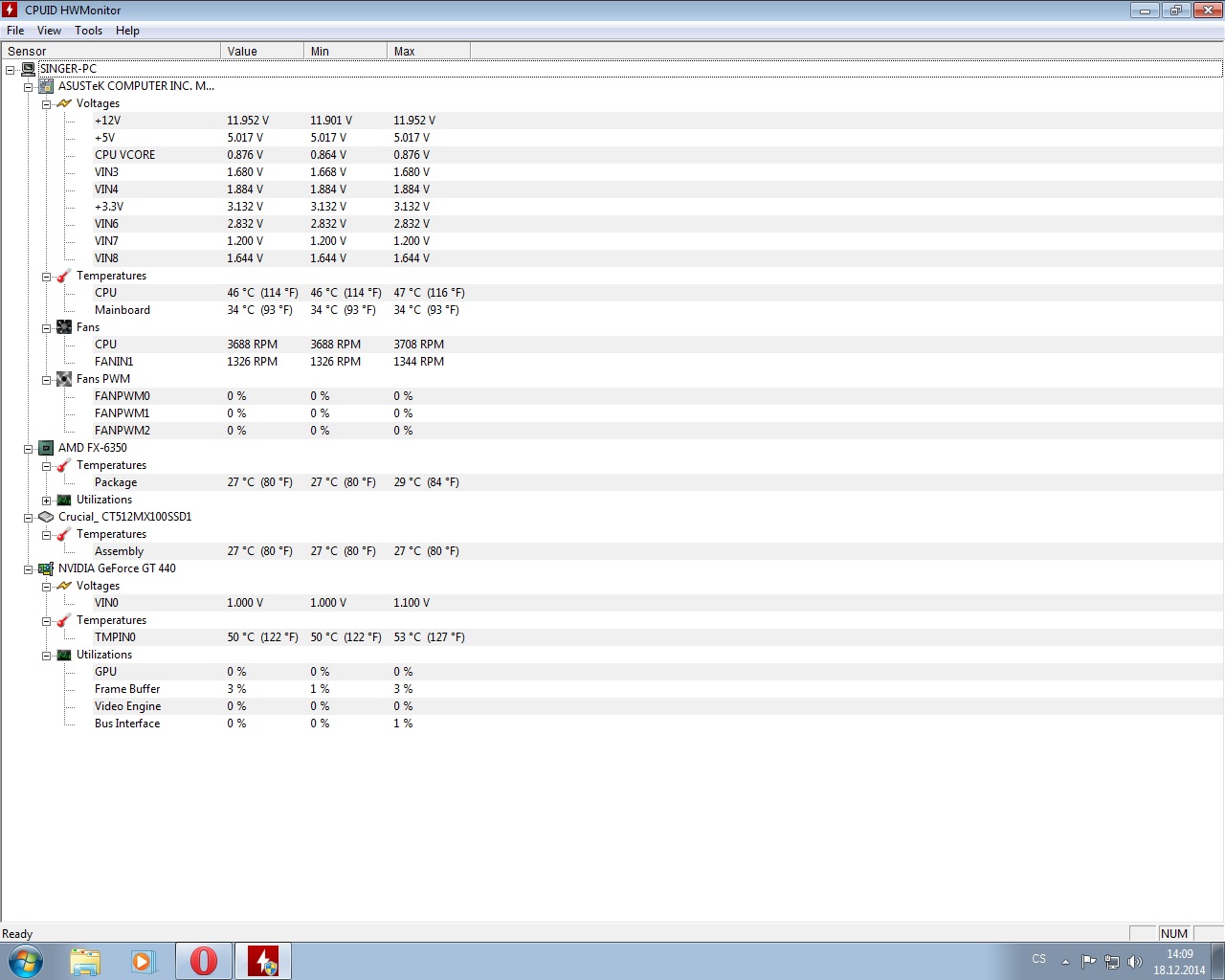Select the Package temperature row
Image resolution: width=1225 pixels, height=980 pixels.
point(658,482)
